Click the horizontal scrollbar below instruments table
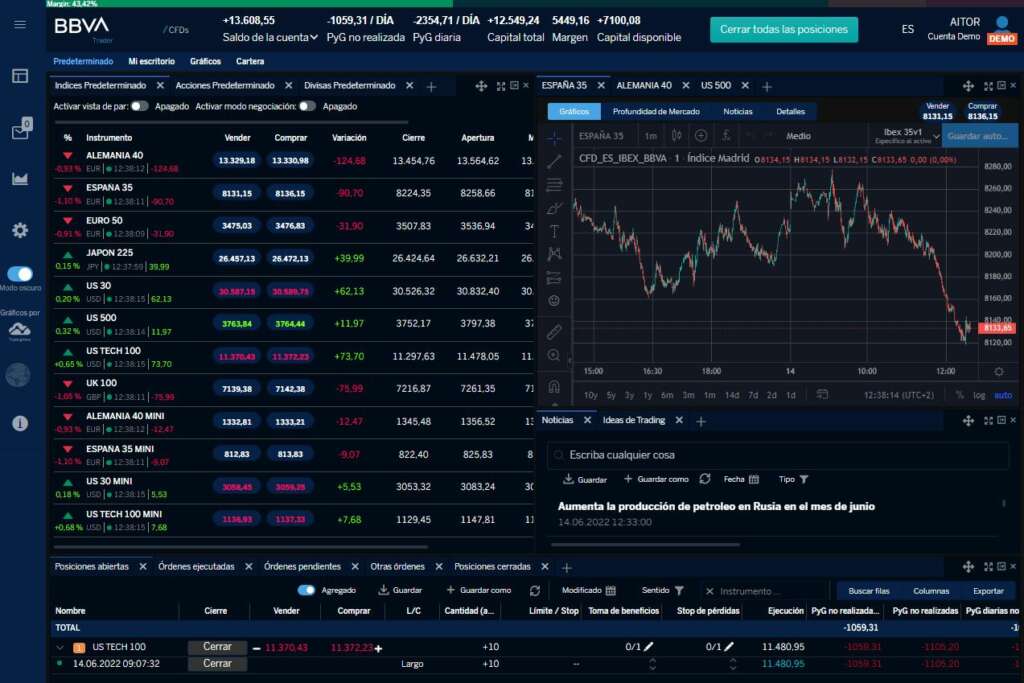1024x683 pixels. tap(240, 547)
